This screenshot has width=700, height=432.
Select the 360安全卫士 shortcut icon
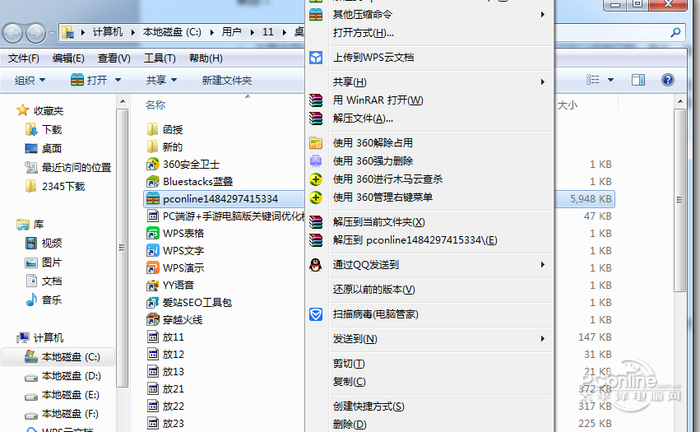pyautogui.click(x=153, y=164)
